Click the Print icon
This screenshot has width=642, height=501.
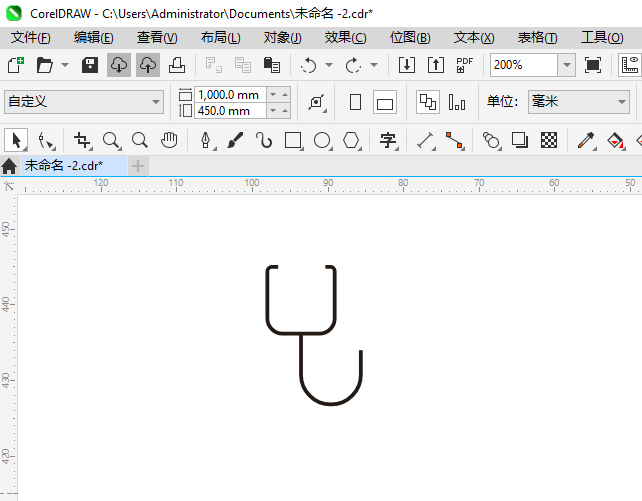coord(177,65)
